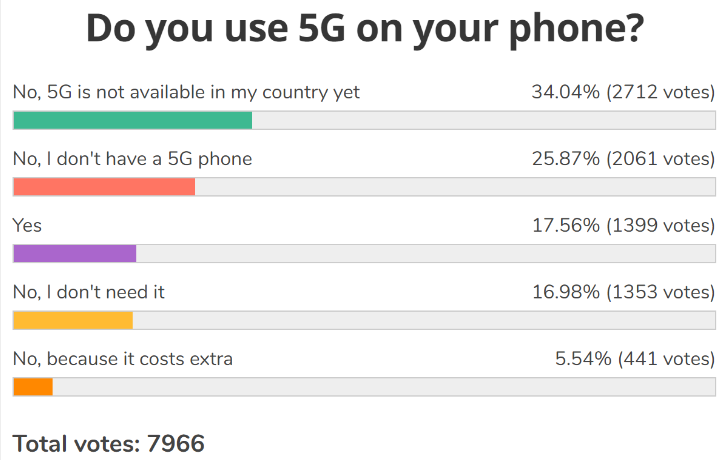
Task: Select 'No, because it costs extra' option
Action: (122, 358)
